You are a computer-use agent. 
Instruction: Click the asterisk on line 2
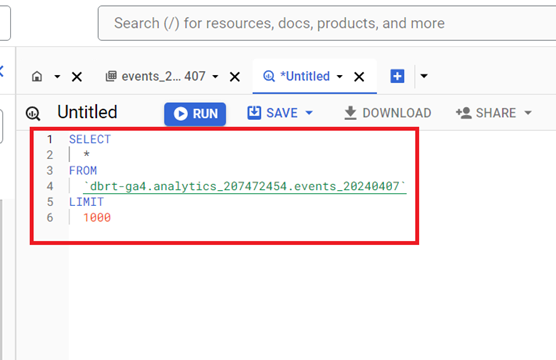pyautogui.click(x=87, y=154)
